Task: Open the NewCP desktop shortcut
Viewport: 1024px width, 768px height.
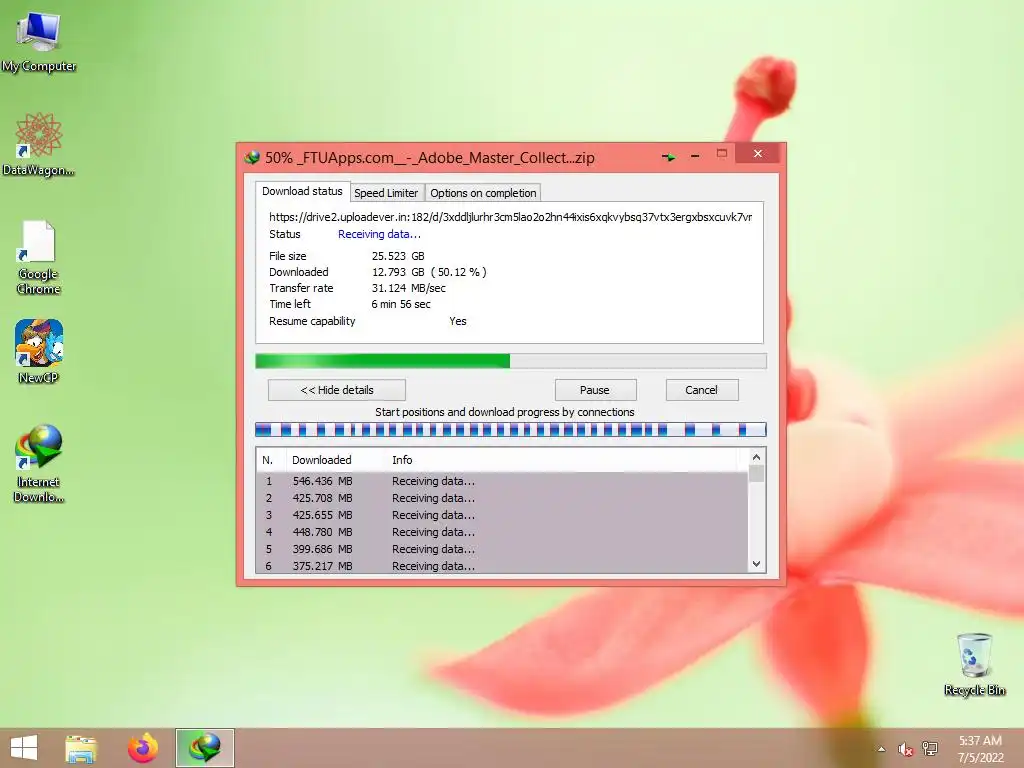Action: pos(39,351)
